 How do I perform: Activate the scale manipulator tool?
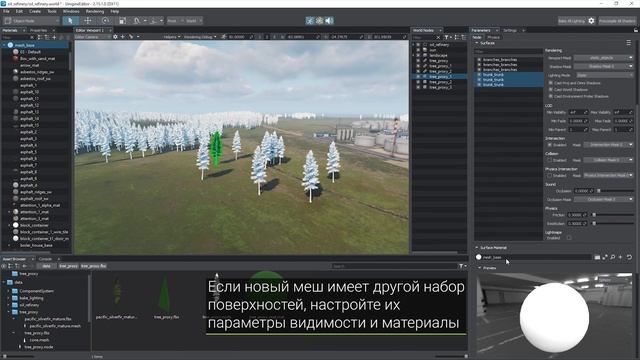click(x=122, y=20)
